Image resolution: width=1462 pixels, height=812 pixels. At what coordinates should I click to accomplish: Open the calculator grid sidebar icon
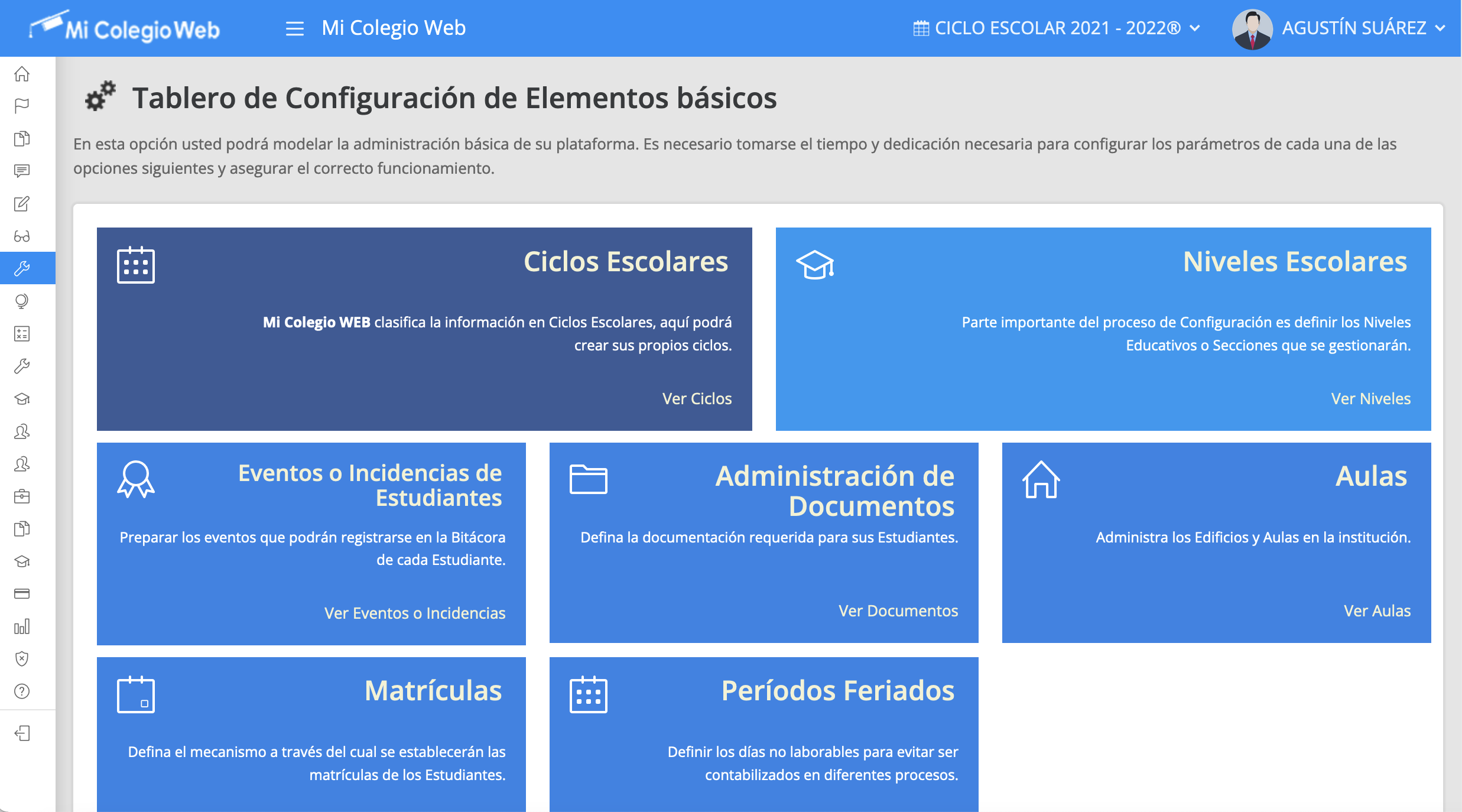[22, 334]
